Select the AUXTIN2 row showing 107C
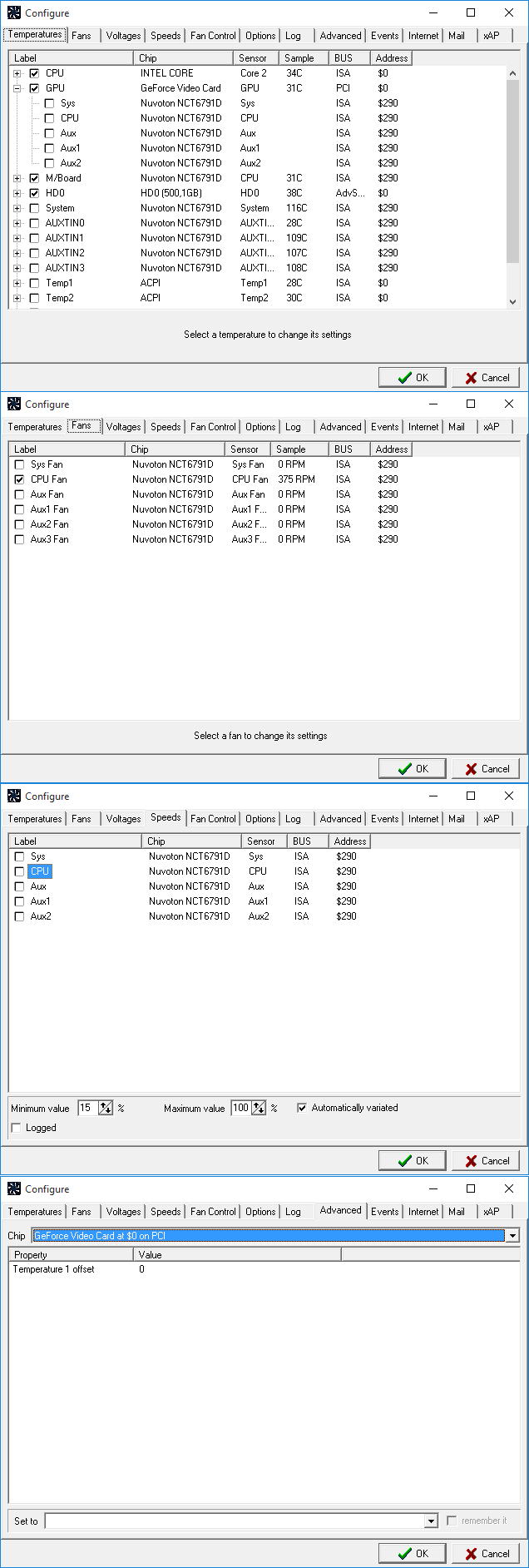529x1568 pixels. [x=258, y=253]
